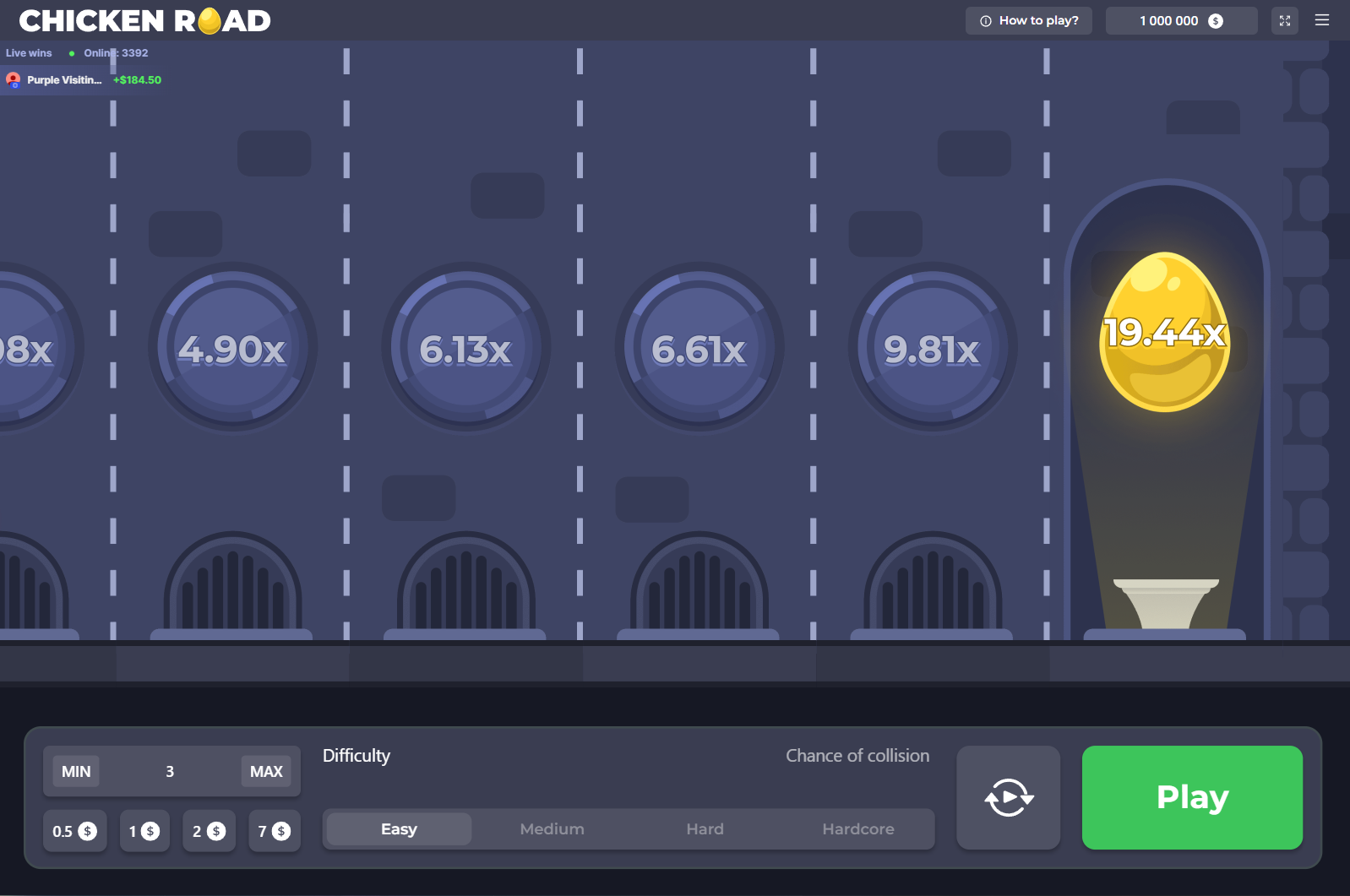The width and height of the screenshot is (1350, 896).
Task: Click the 6.13x manhole multiplier
Action: coord(465,347)
